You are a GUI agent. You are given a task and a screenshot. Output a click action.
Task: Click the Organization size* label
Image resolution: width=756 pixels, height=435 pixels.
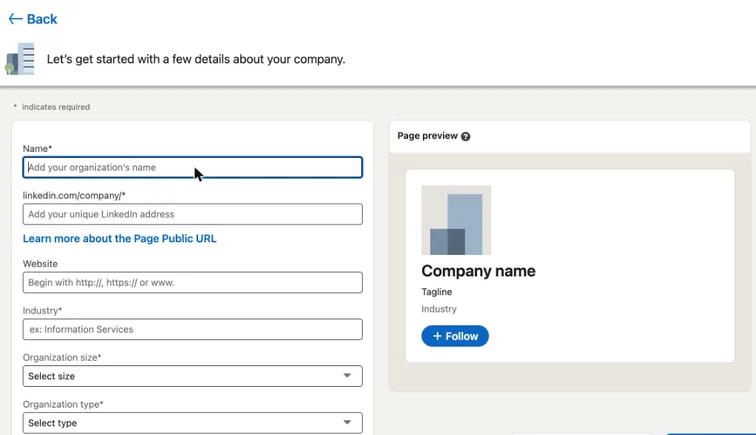click(x=62, y=357)
